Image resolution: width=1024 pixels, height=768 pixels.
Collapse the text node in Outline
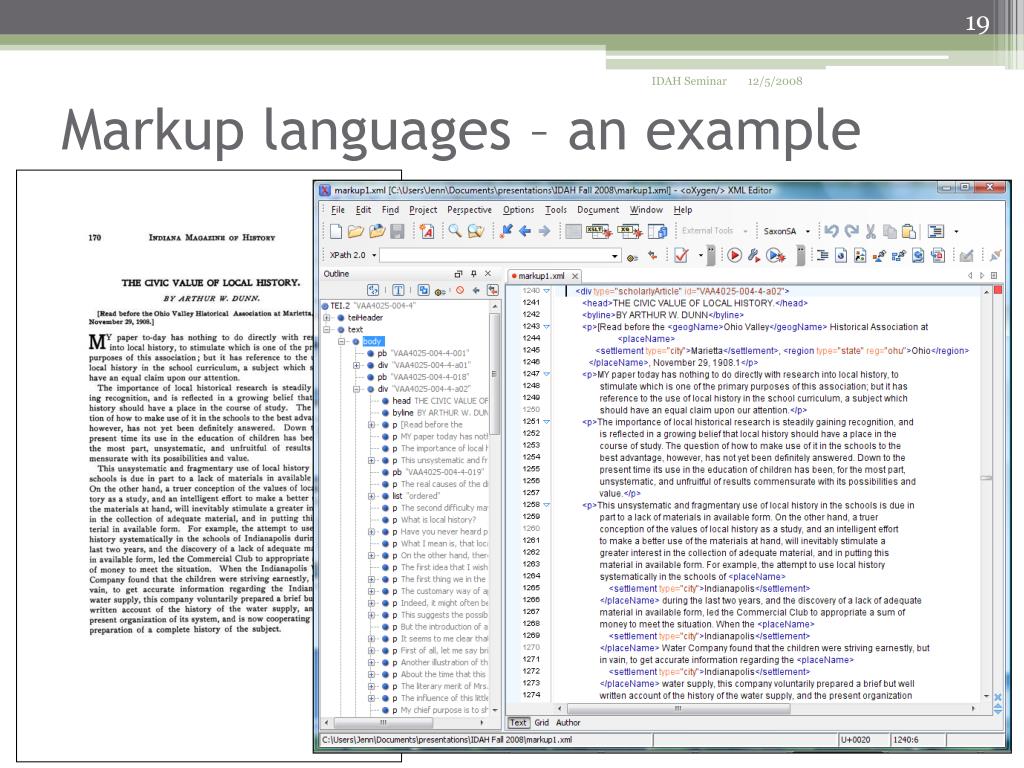327,330
